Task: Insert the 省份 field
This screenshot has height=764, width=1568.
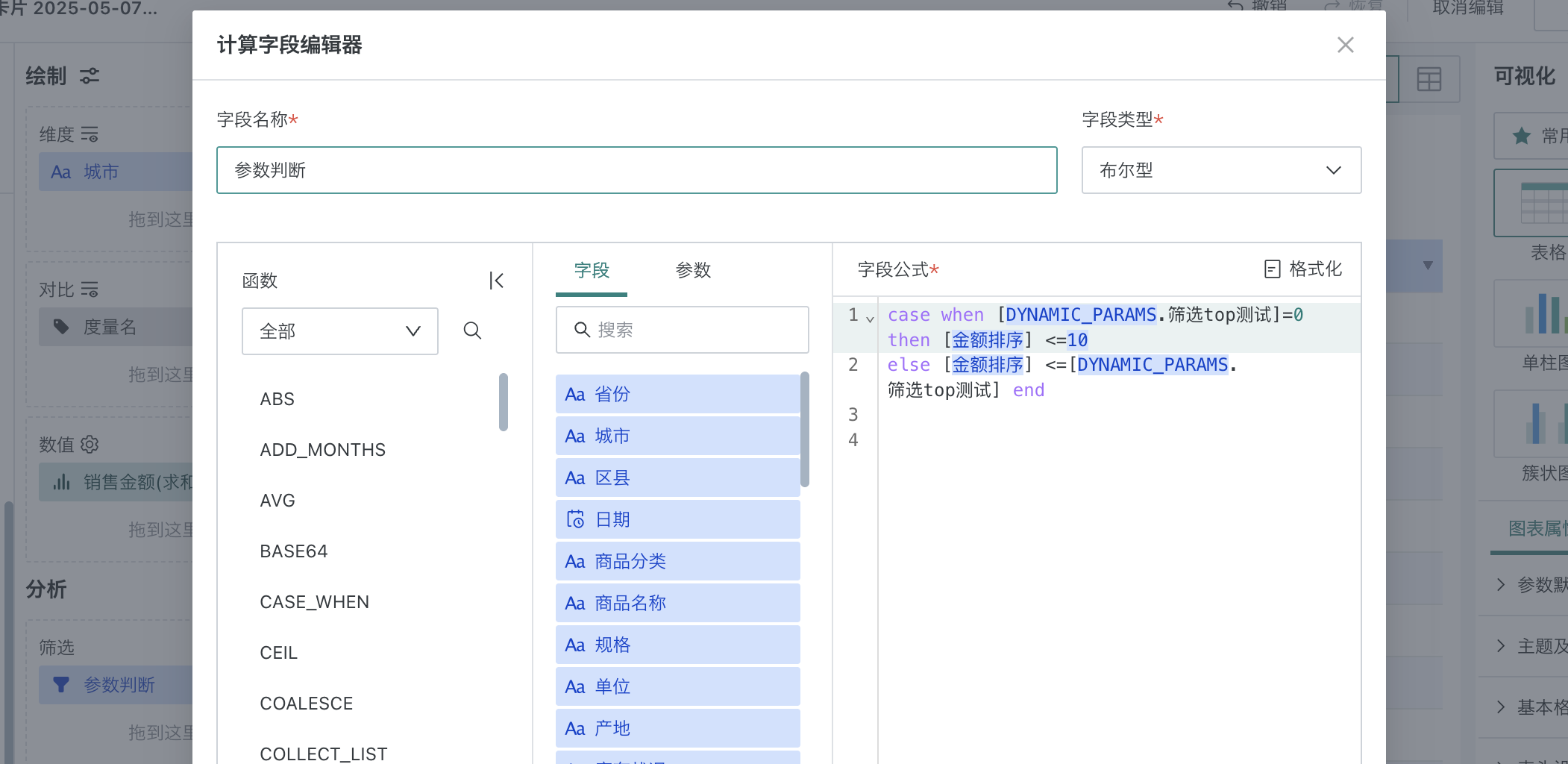Action: coord(677,394)
